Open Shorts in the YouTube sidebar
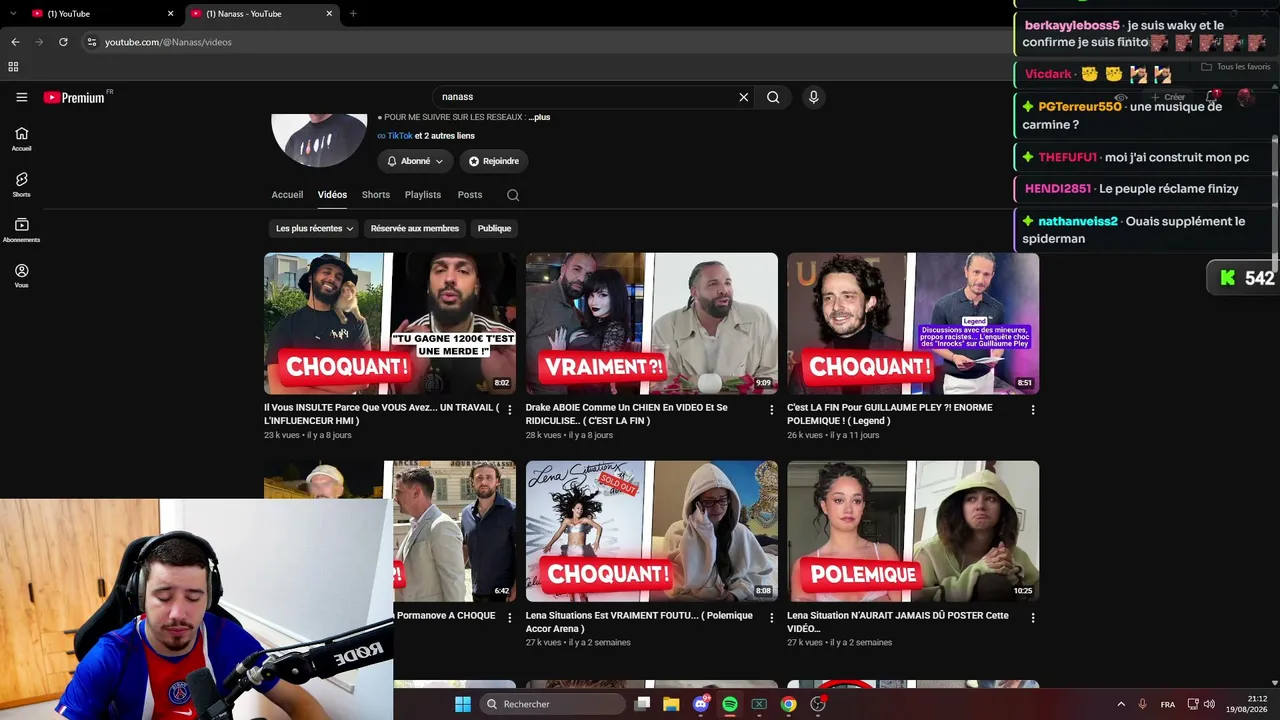Image resolution: width=1280 pixels, height=720 pixels. click(21, 184)
